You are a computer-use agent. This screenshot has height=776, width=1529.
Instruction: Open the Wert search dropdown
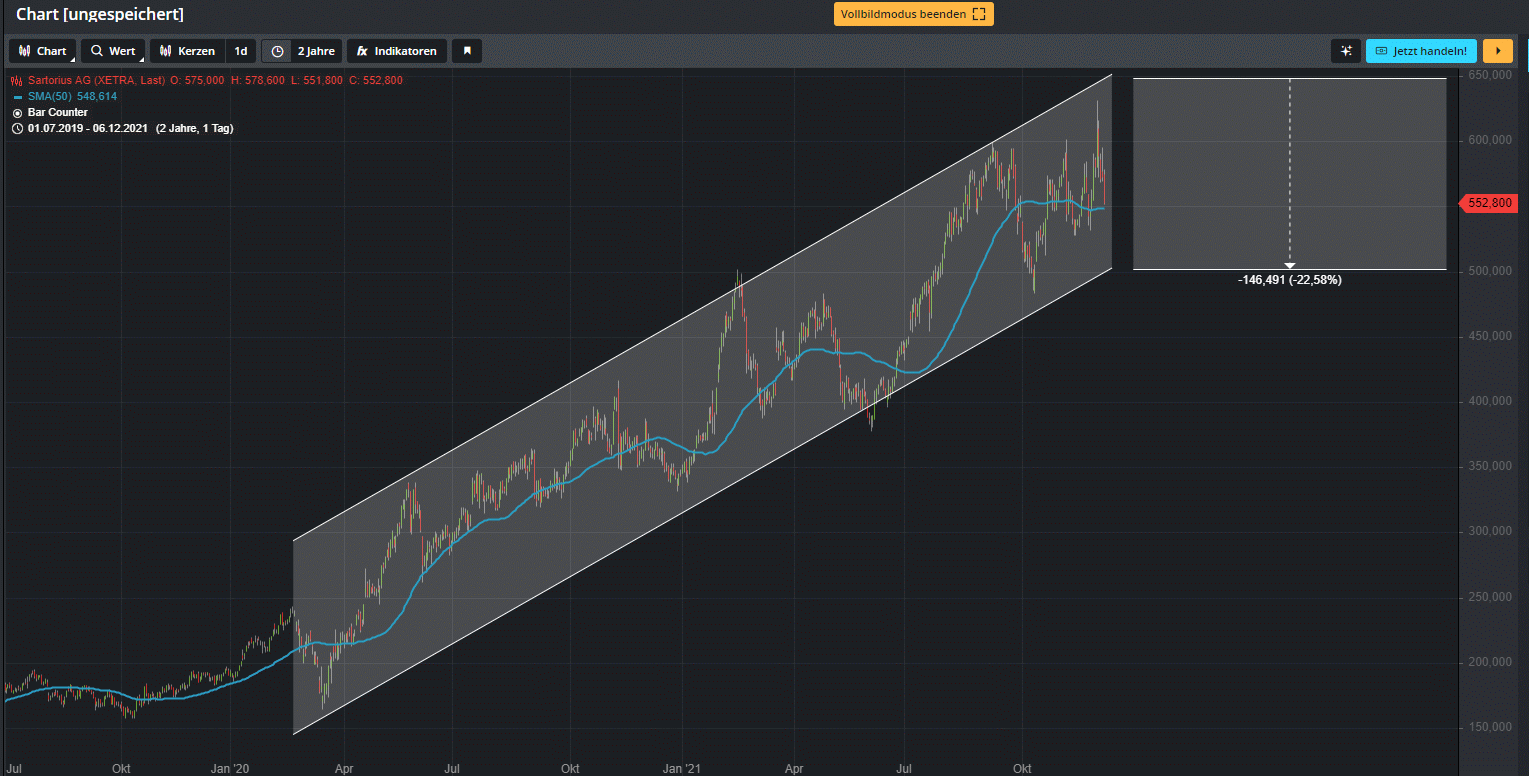click(x=113, y=51)
